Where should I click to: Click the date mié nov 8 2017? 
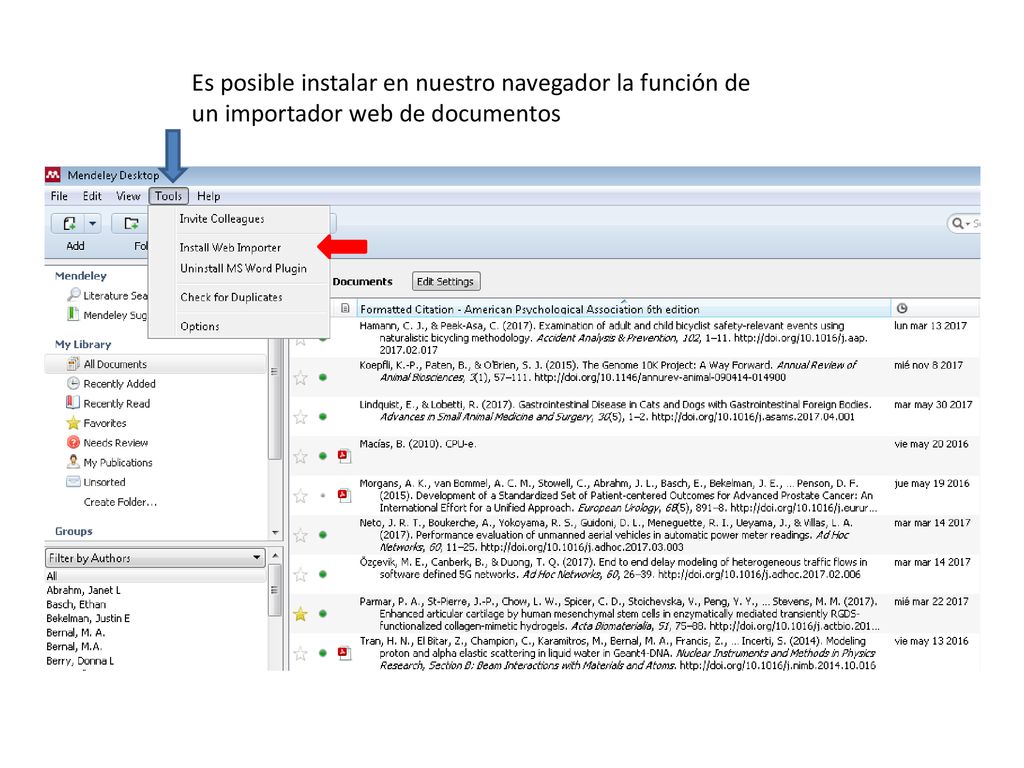pyautogui.click(x=928, y=365)
